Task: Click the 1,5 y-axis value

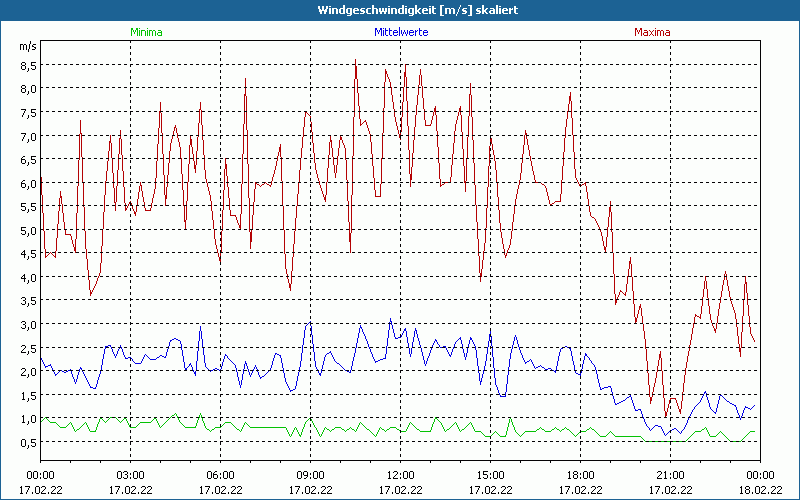Action: 28,396
